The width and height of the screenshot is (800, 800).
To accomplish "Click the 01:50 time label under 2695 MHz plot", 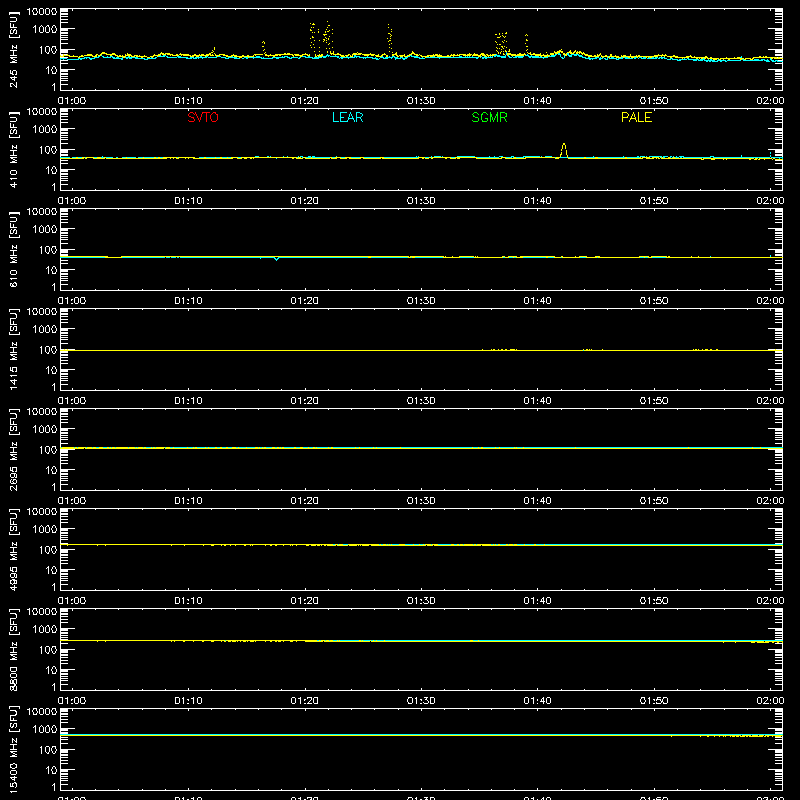I will [x=654, y=501].
